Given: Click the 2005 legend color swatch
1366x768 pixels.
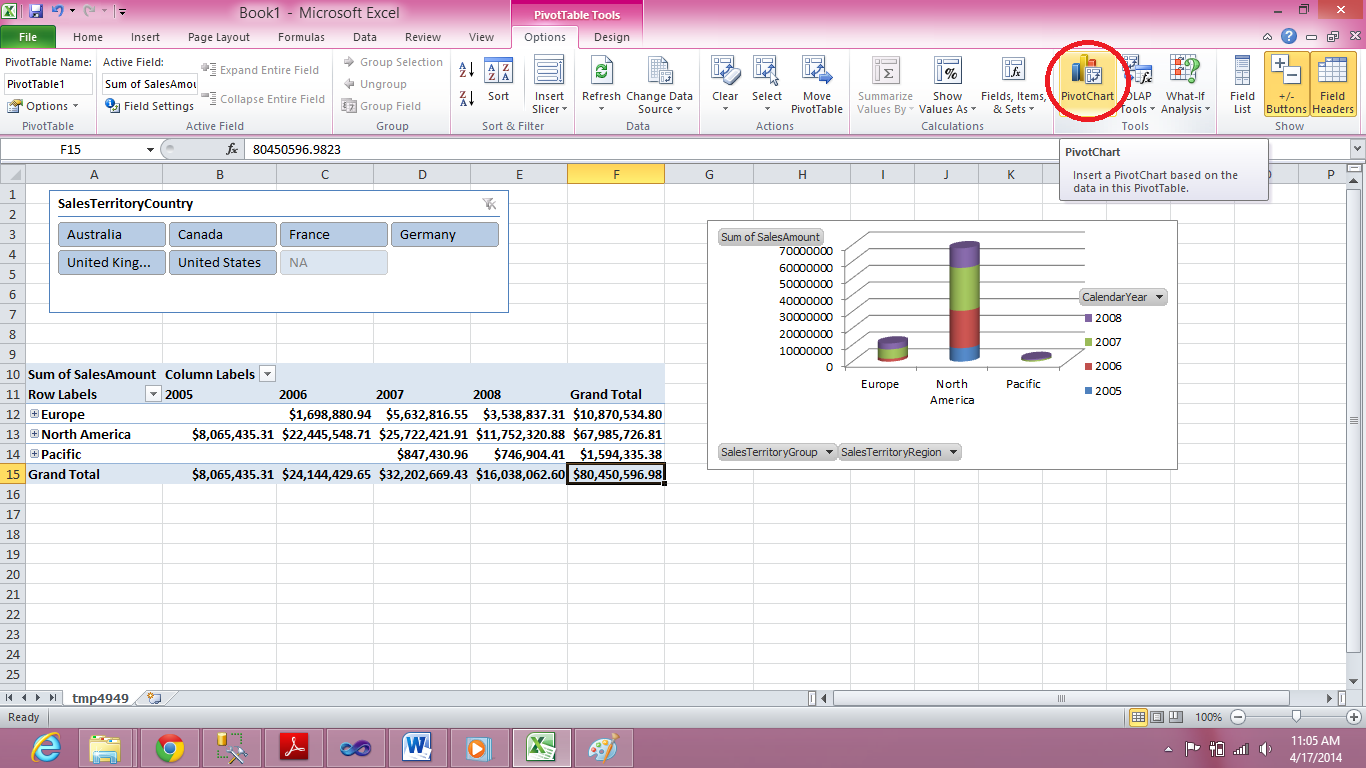Looking at the screenshot, I should coord(1088,391).
